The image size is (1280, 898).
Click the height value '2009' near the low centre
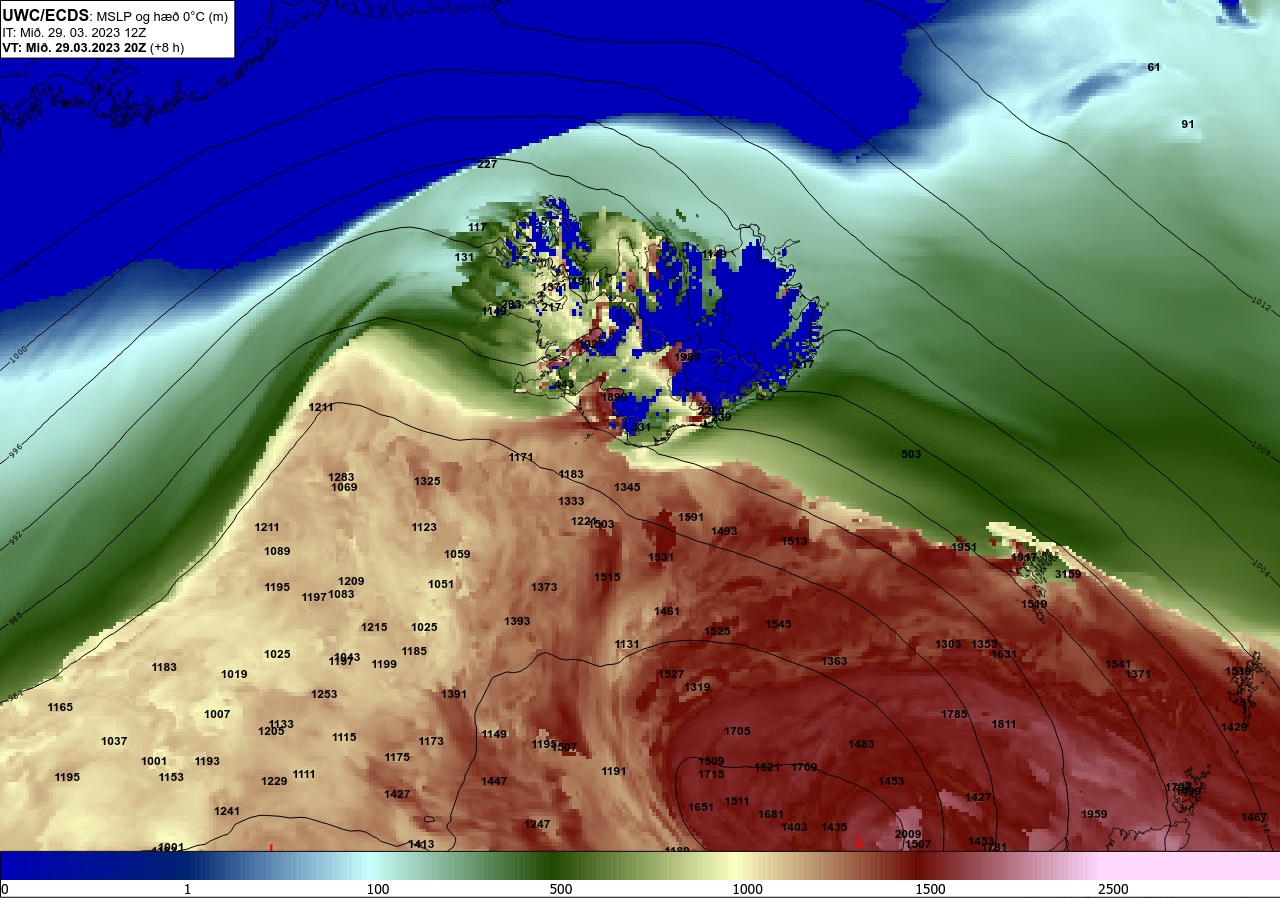(908, 834)
